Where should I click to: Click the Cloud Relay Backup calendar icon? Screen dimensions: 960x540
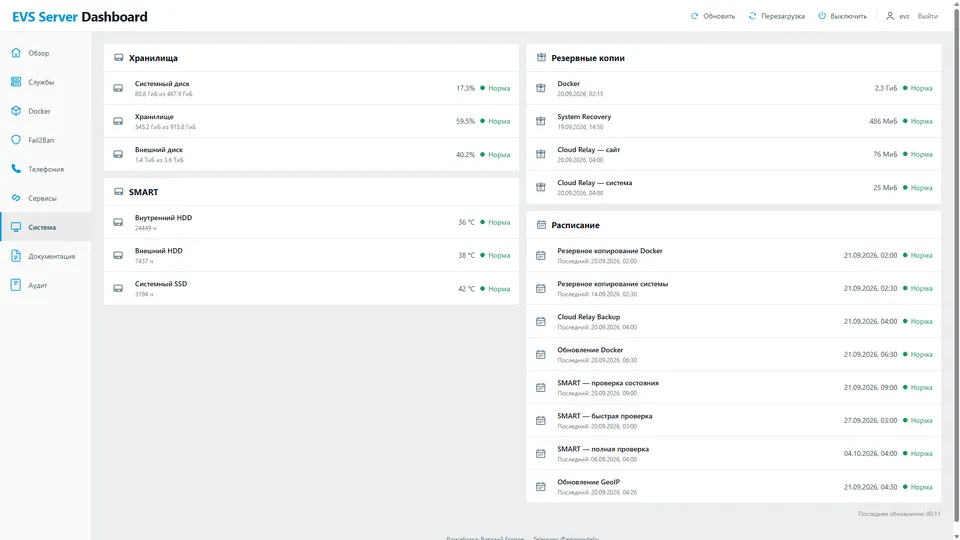[x=541, y=321]
